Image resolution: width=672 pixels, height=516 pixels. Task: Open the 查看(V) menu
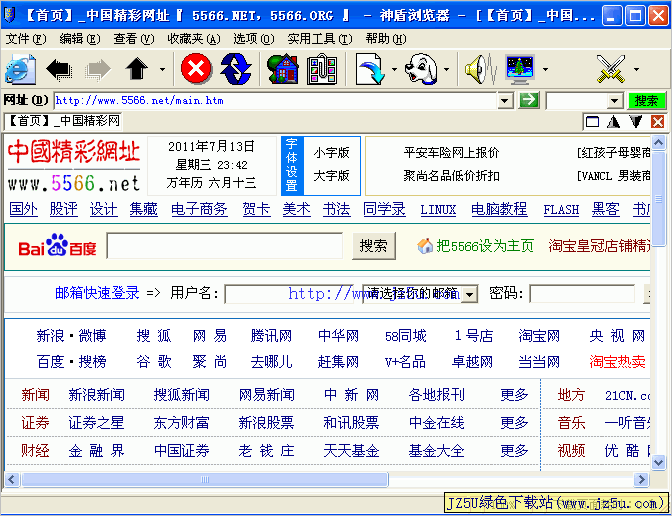pyautogui.click(x=133, y=39)
